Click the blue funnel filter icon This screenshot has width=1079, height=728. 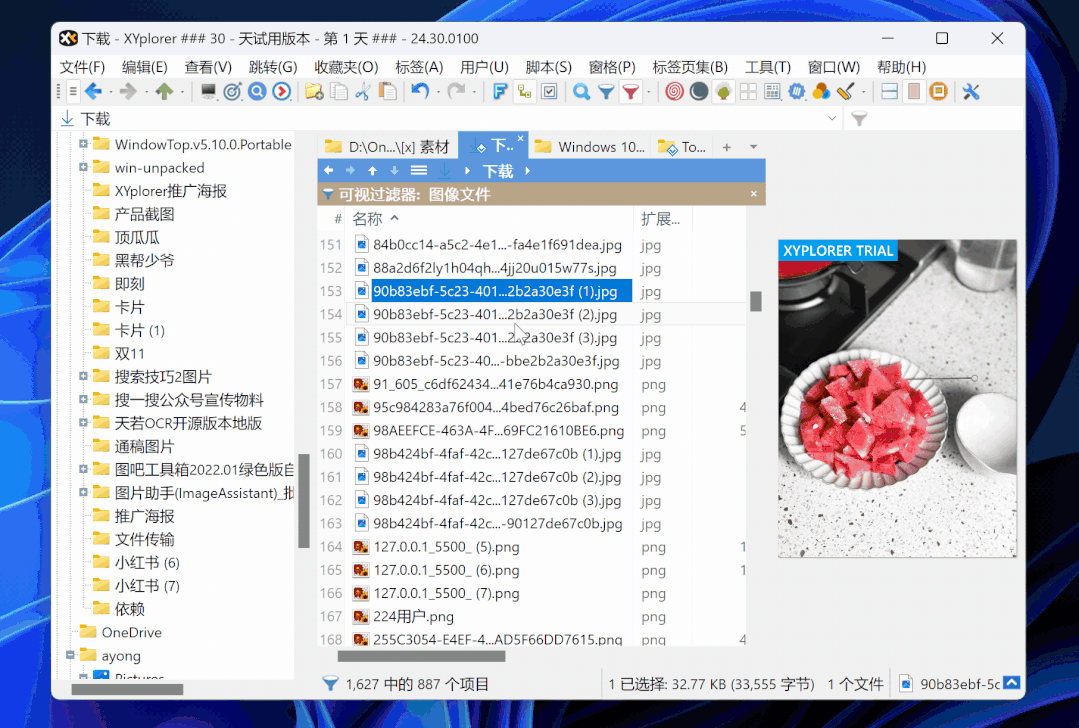(x=606, y=92)
